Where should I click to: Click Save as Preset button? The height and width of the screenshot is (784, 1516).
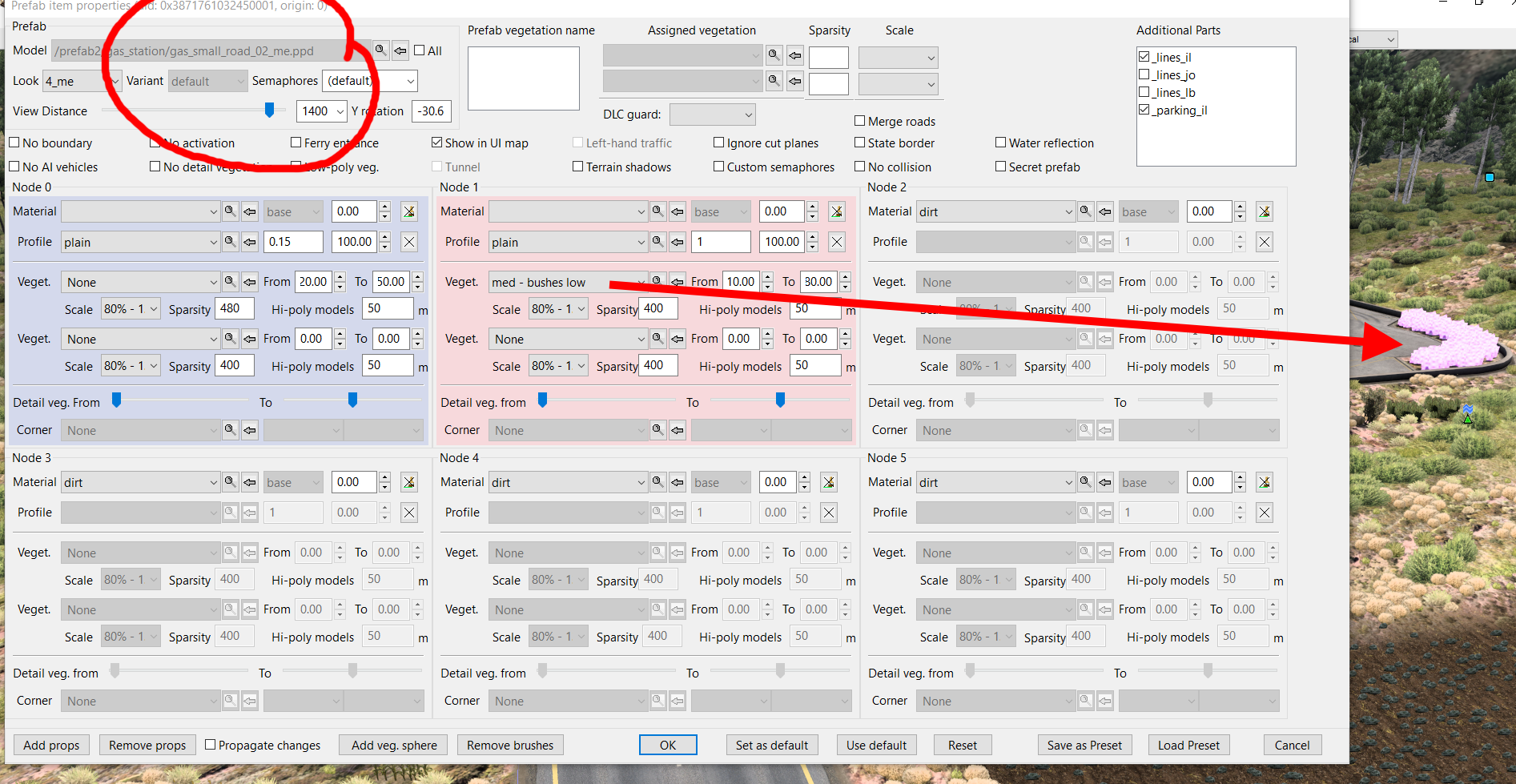[1084, 745]
